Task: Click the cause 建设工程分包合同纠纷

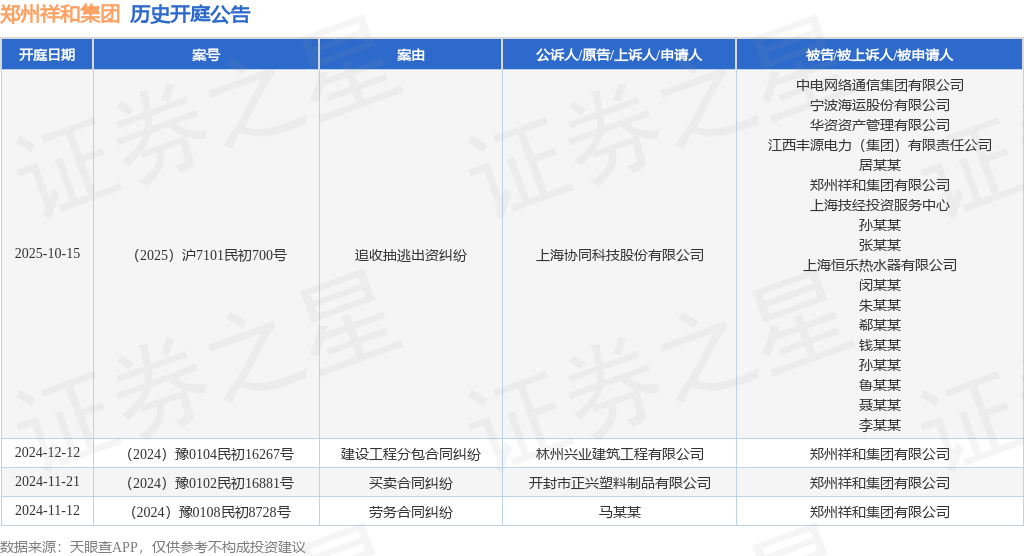Action: click(x=411, y=454)
